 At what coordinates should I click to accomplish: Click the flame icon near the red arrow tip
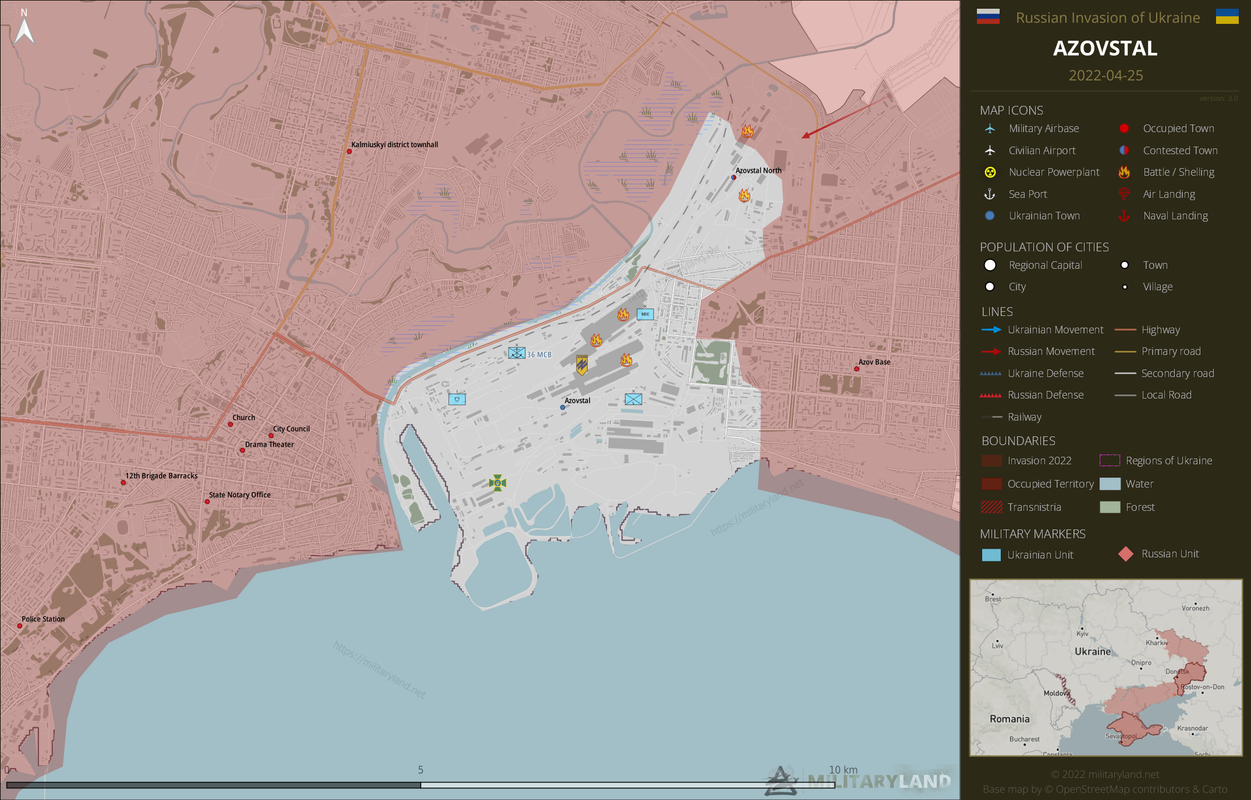(747, 131)
